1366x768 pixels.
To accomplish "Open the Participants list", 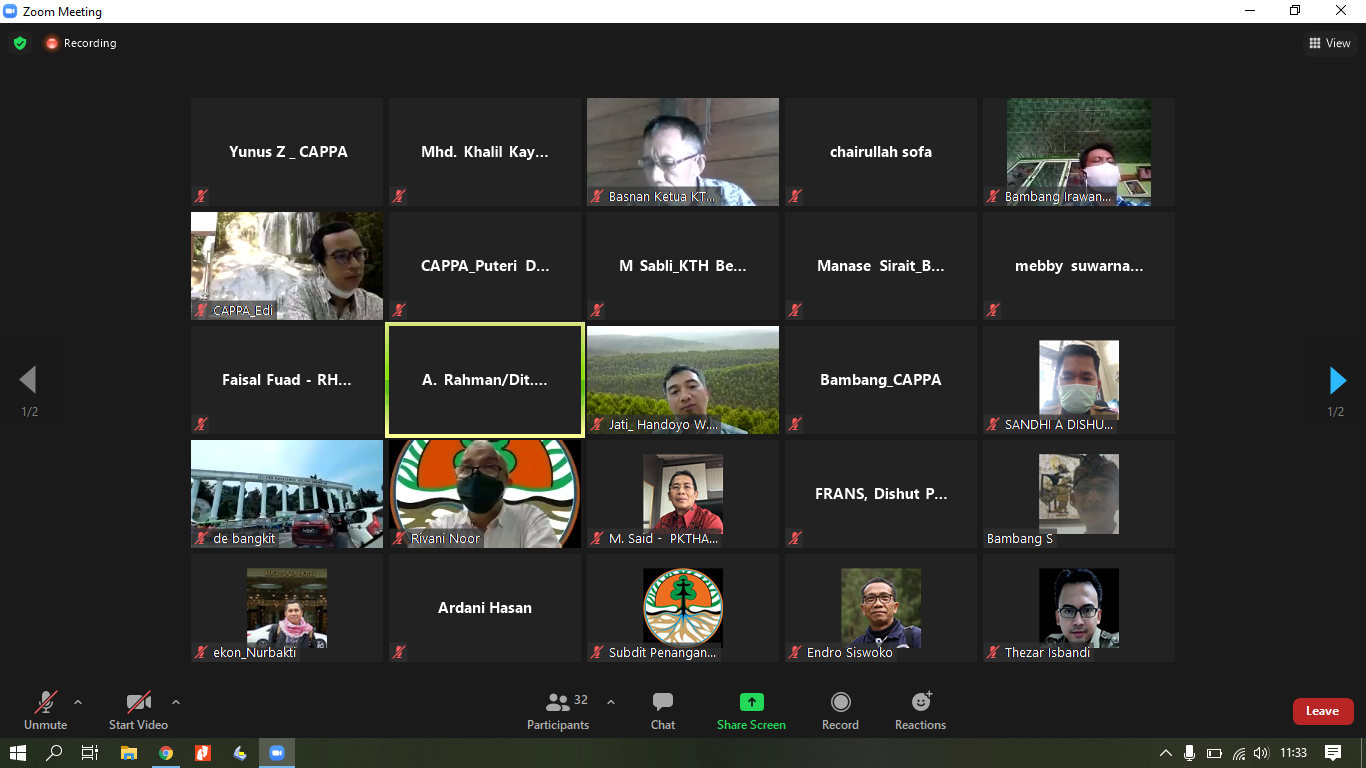I will click(x=558, y=711).
